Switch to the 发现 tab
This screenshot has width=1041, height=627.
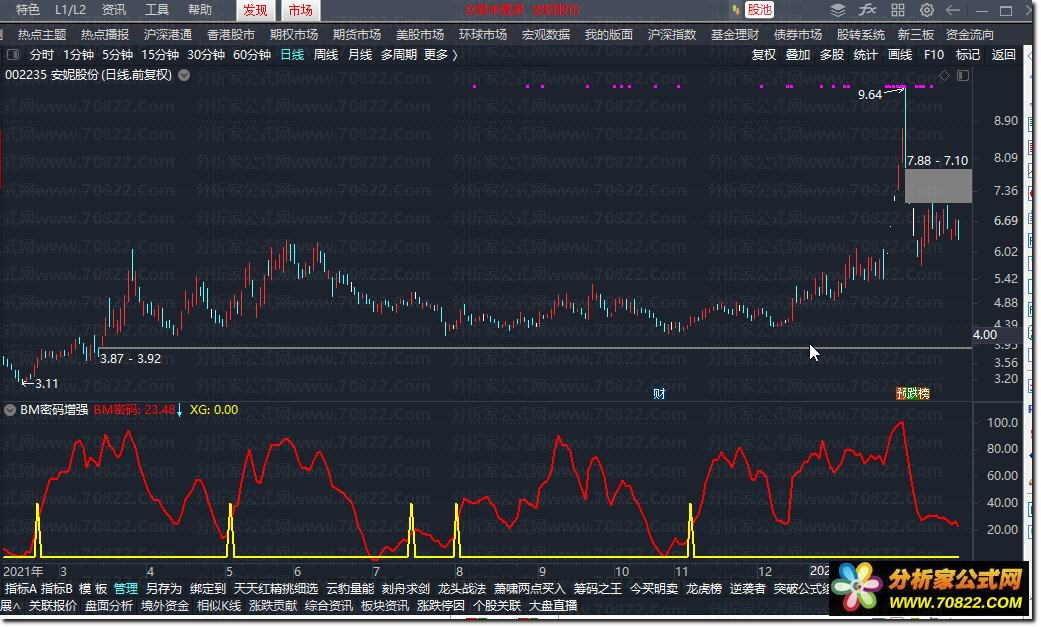click(255, 10)
